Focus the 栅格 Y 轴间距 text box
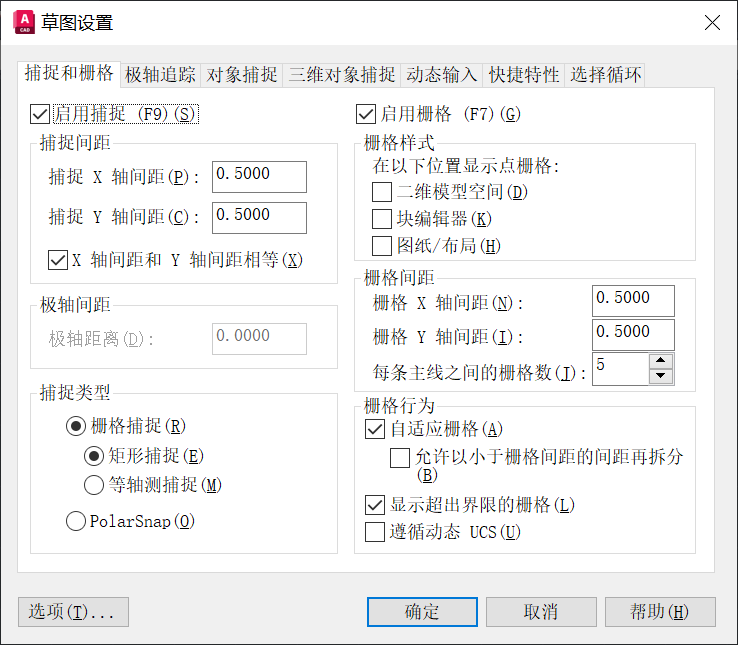This screenshot has width=738, height=645. [632, 334]
